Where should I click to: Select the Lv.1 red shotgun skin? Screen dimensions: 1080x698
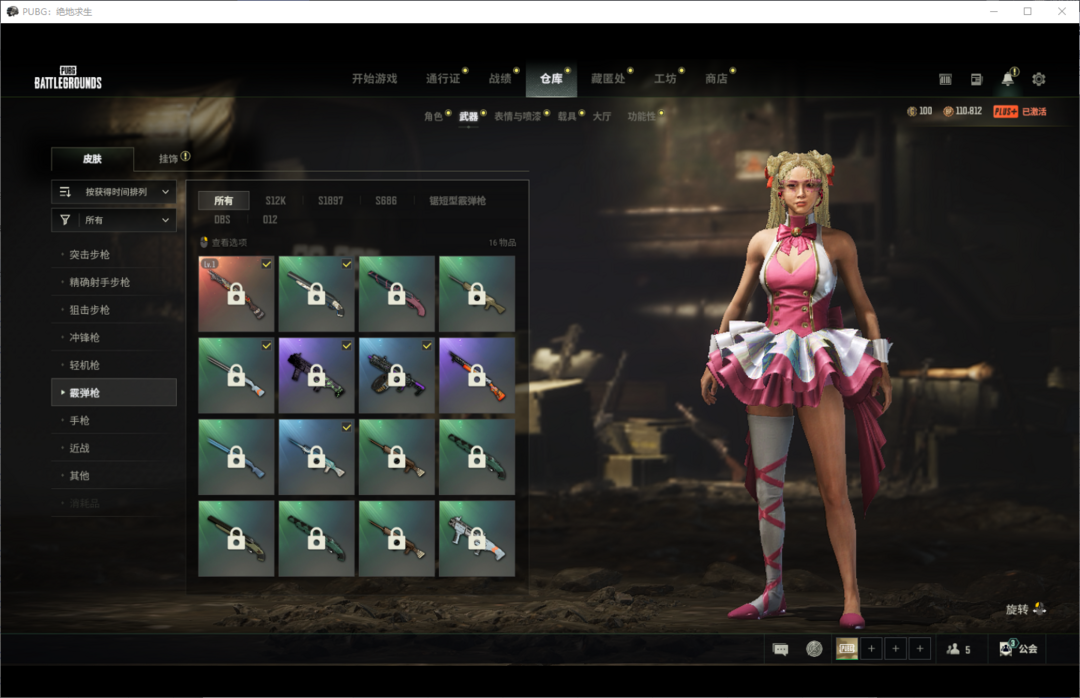click(236, 294)
